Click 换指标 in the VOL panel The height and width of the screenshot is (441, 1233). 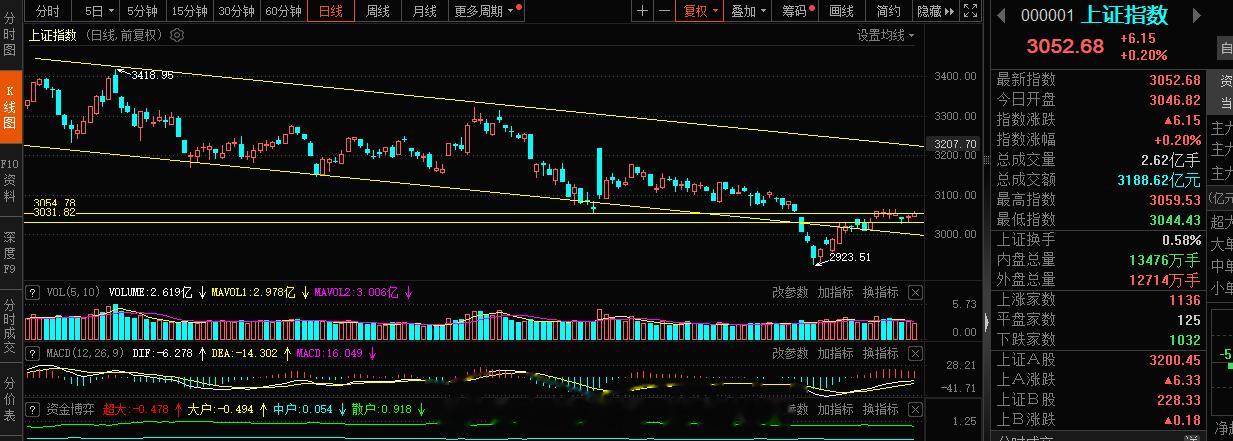coord(880,293)
